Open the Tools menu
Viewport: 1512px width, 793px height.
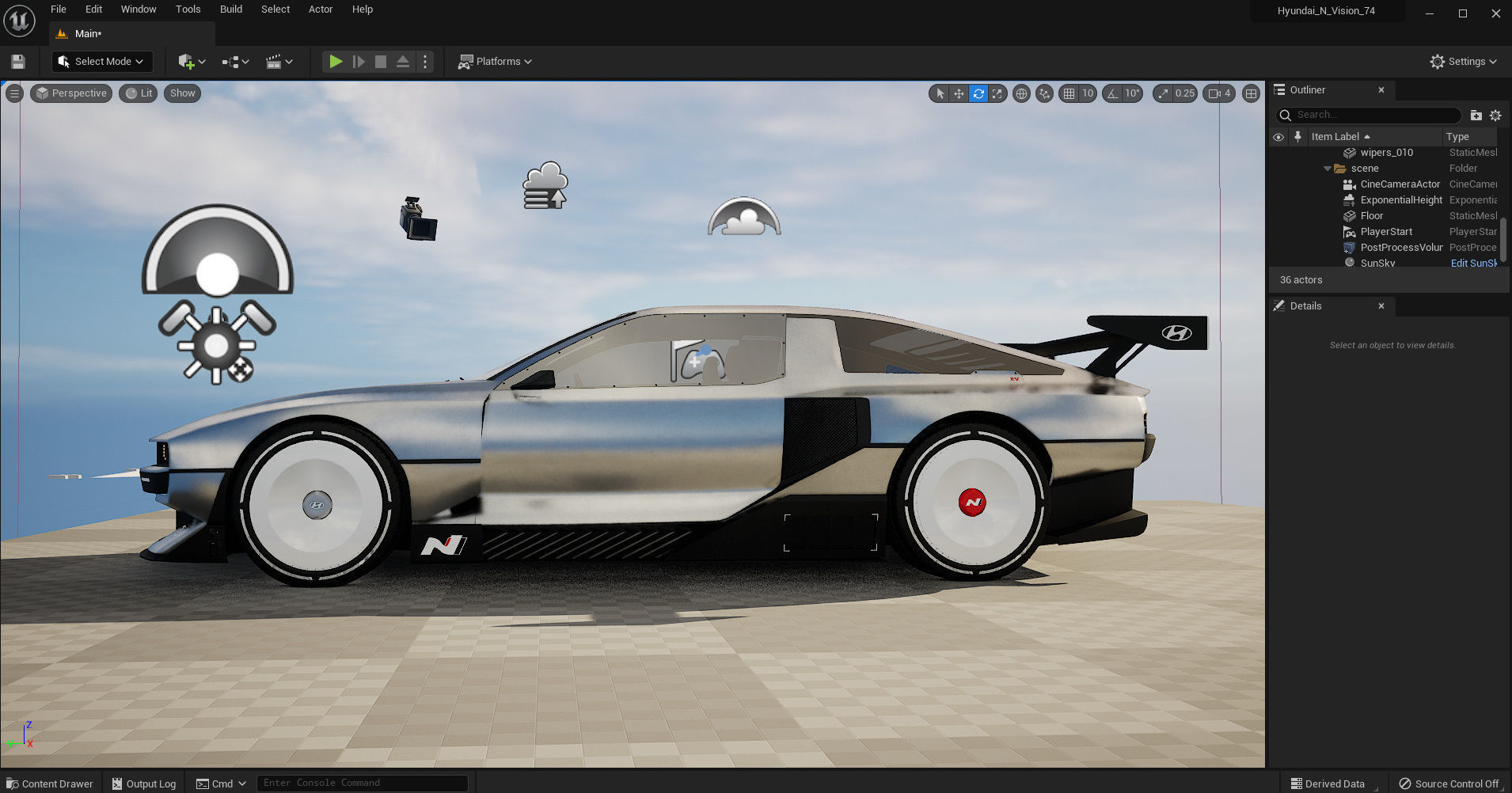pyautogui.click(x=188, y=9)
